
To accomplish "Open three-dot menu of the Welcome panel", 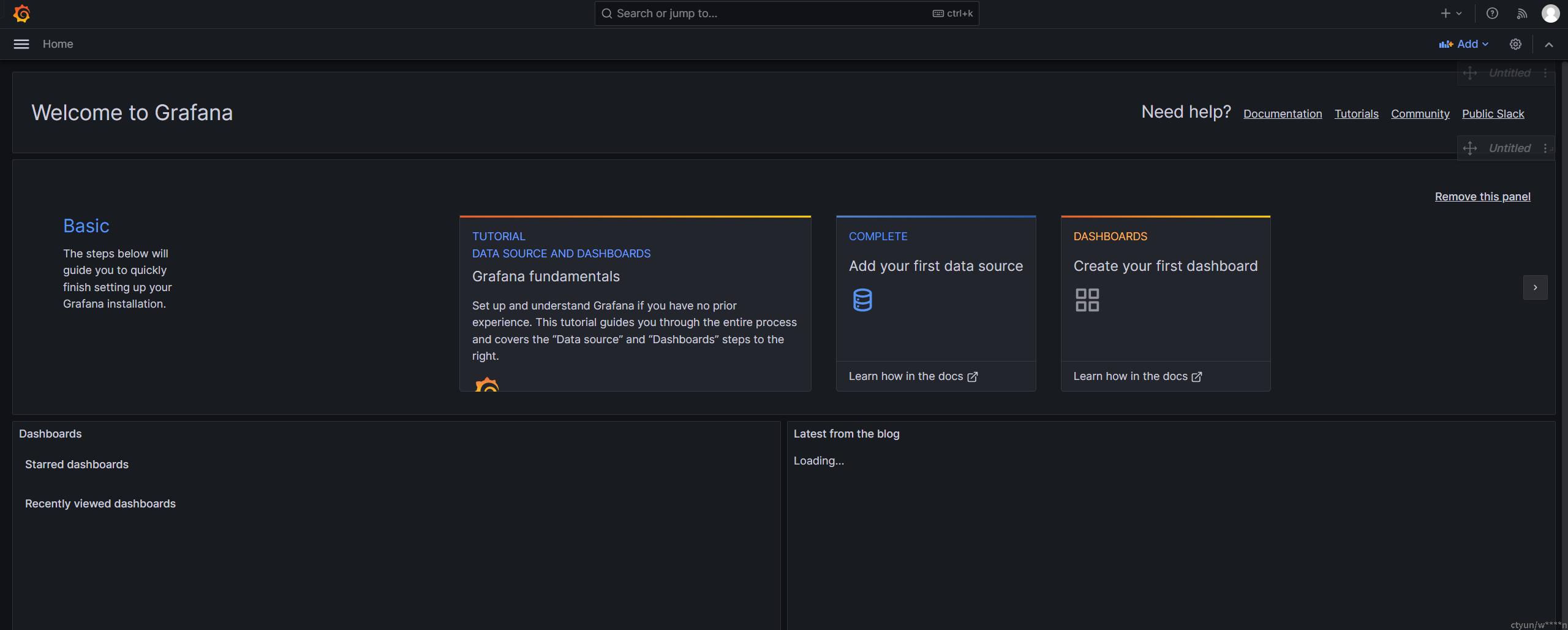I will point(1545,73).
